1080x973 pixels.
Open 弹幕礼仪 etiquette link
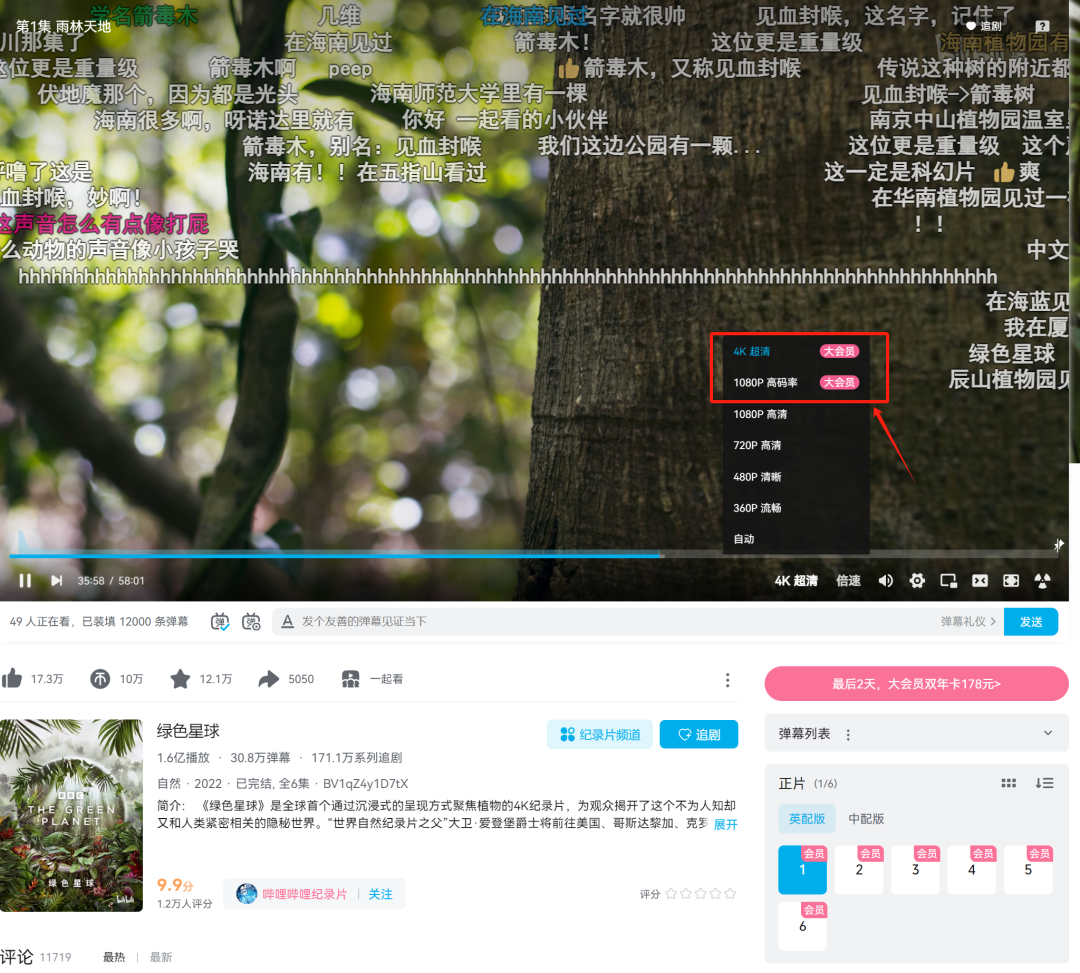tap(968, 621)
